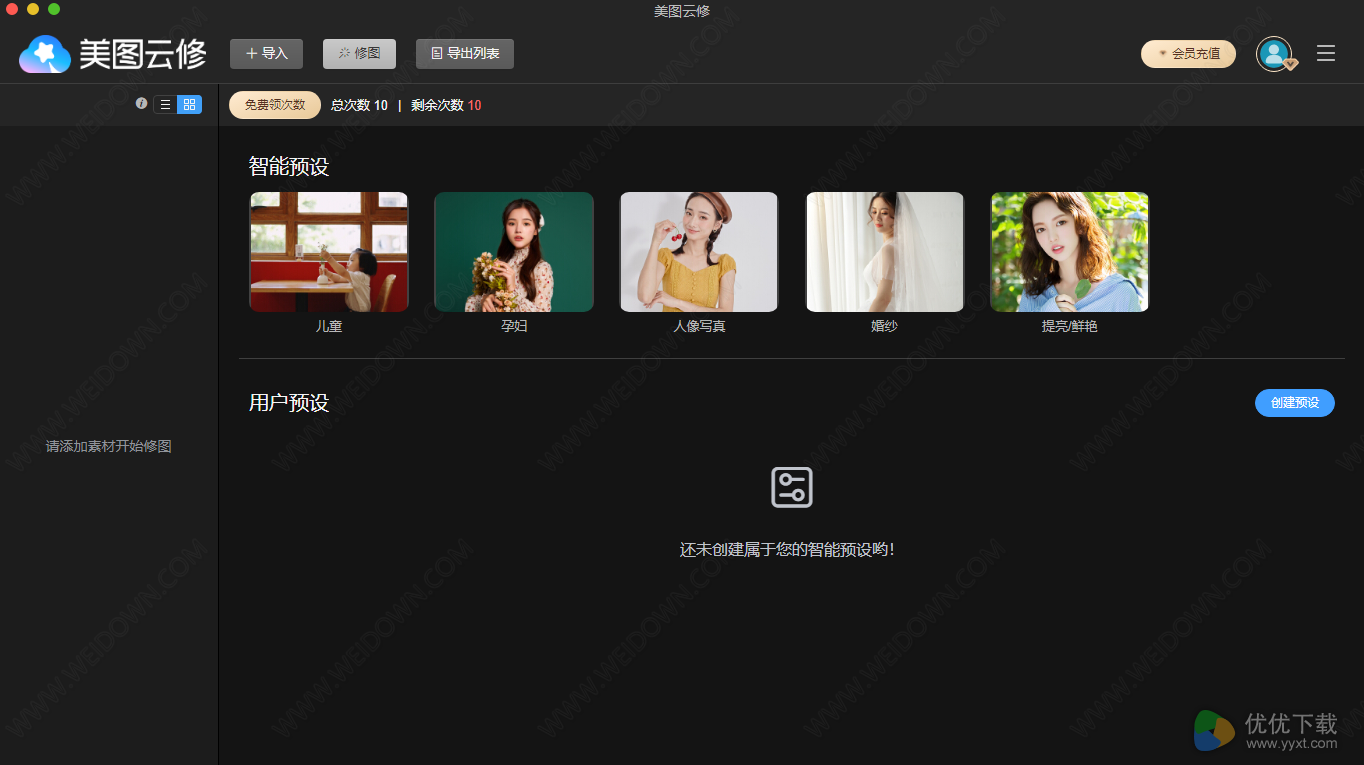Switch to grid view
Image resolution: width=1364 pixels, height=765 pixels.
pos(189,104)
